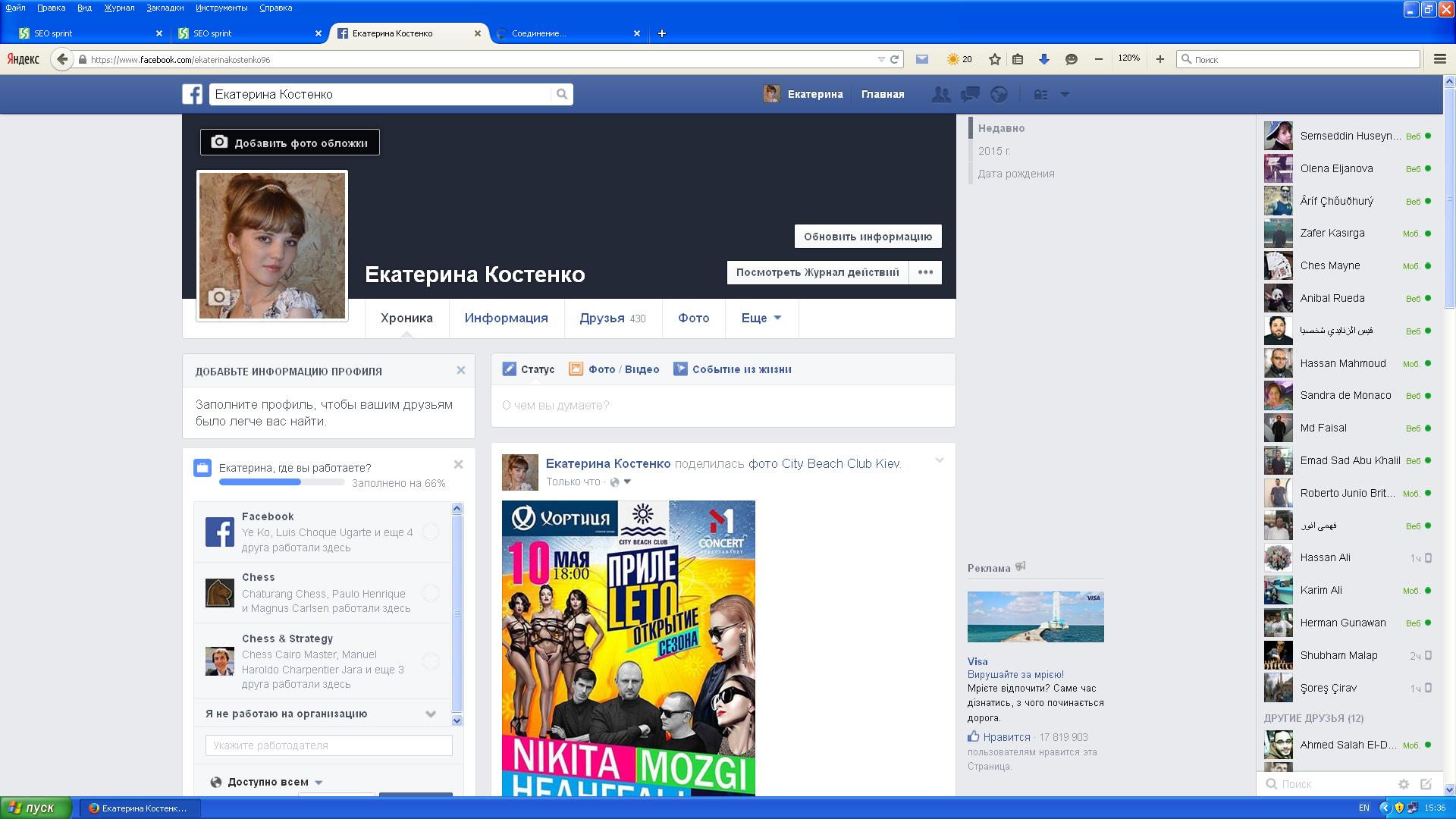Open the Фото profile tab
Screen dimensions: 1456x819
693,318
